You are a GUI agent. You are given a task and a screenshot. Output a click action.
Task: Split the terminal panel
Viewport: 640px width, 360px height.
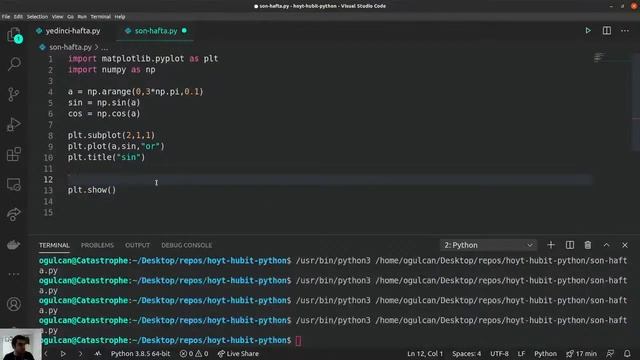570,245
